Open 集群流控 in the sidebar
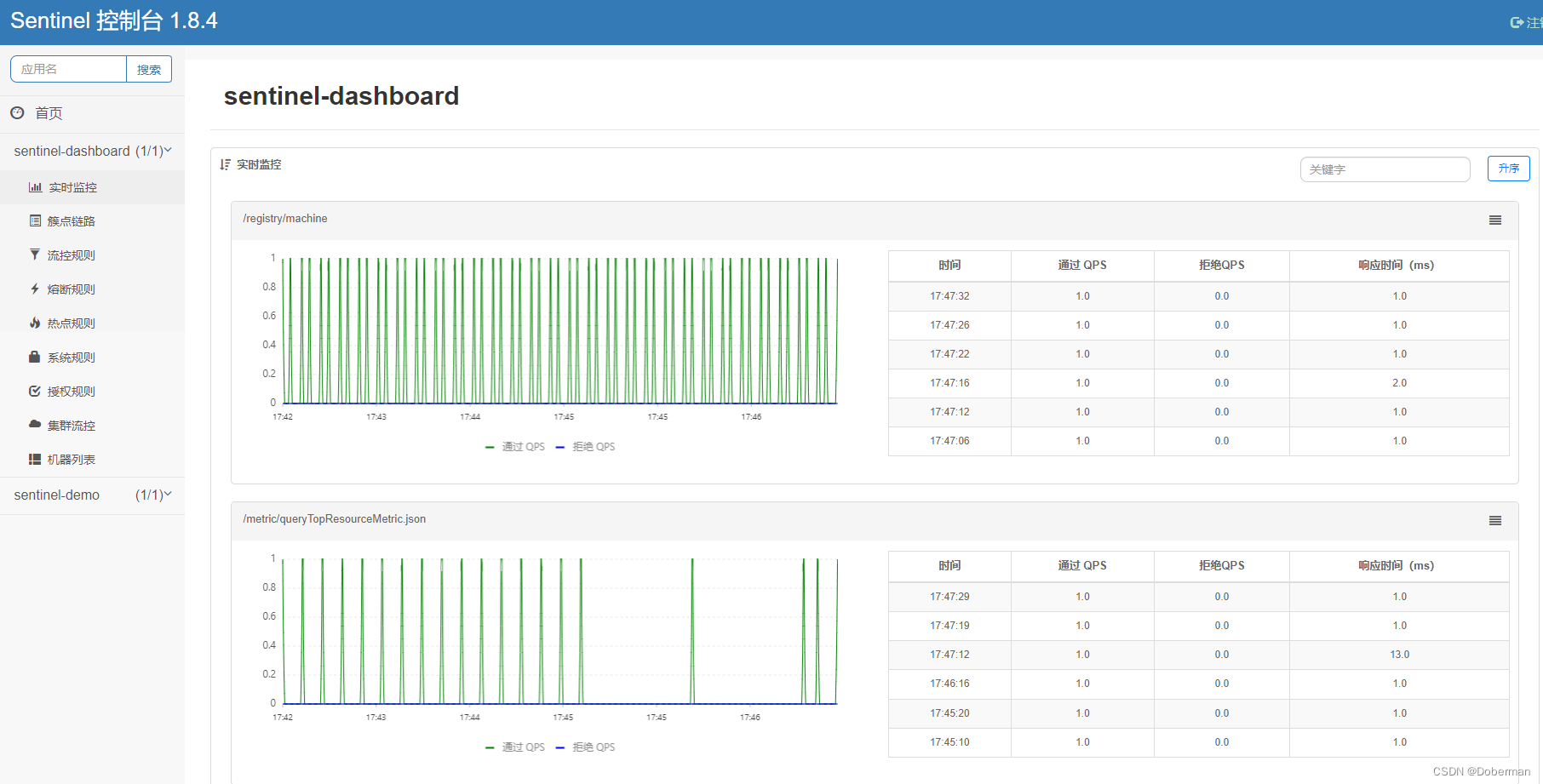The image size is (1543, 784). coord(92,426)
